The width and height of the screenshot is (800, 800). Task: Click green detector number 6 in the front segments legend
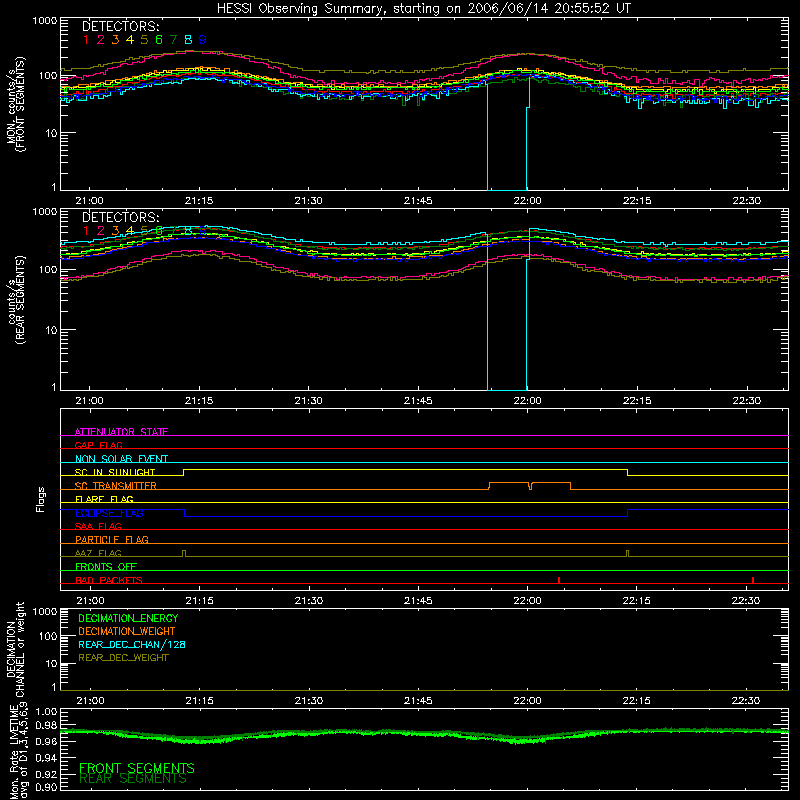tap(159, 40)
